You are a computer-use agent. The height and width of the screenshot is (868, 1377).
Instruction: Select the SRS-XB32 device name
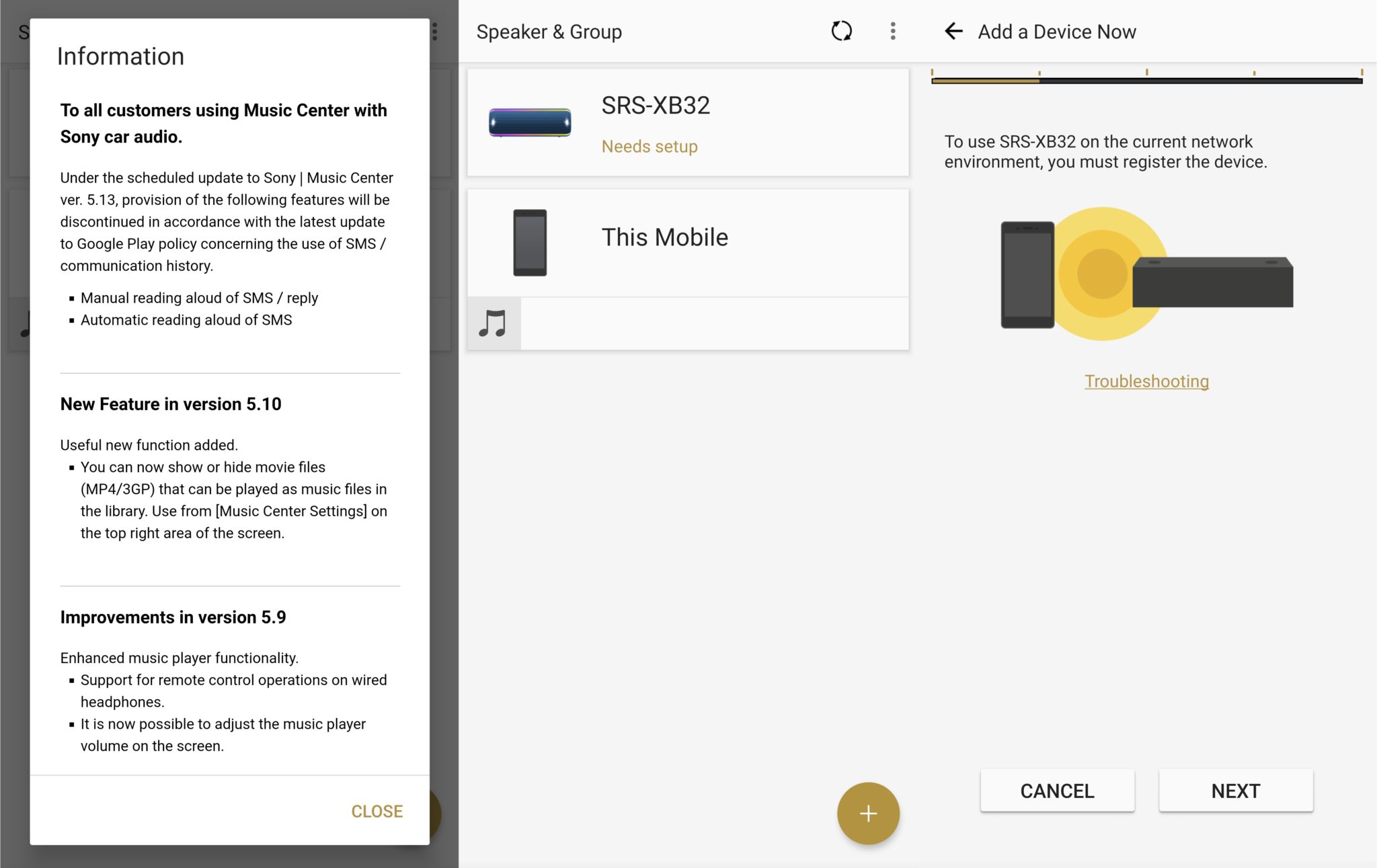[656, 106]
